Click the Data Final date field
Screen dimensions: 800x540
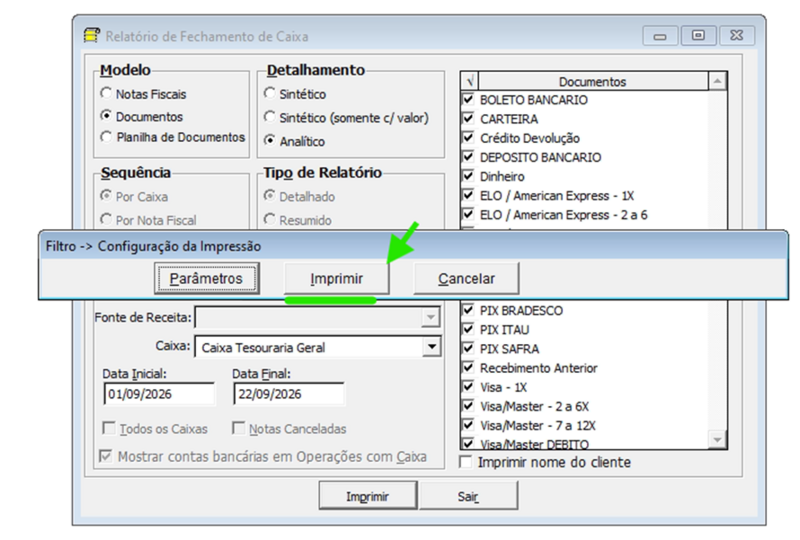[x=289, y=394]
